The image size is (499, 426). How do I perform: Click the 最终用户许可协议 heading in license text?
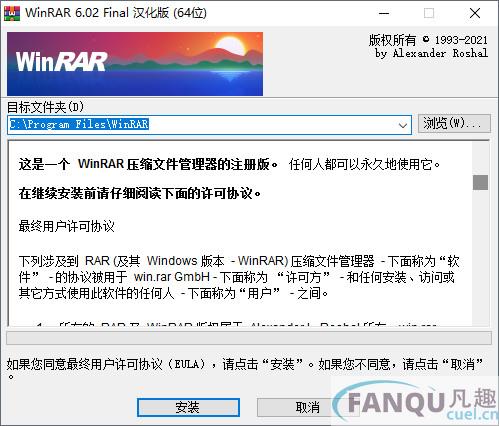[x=67, y=226]
